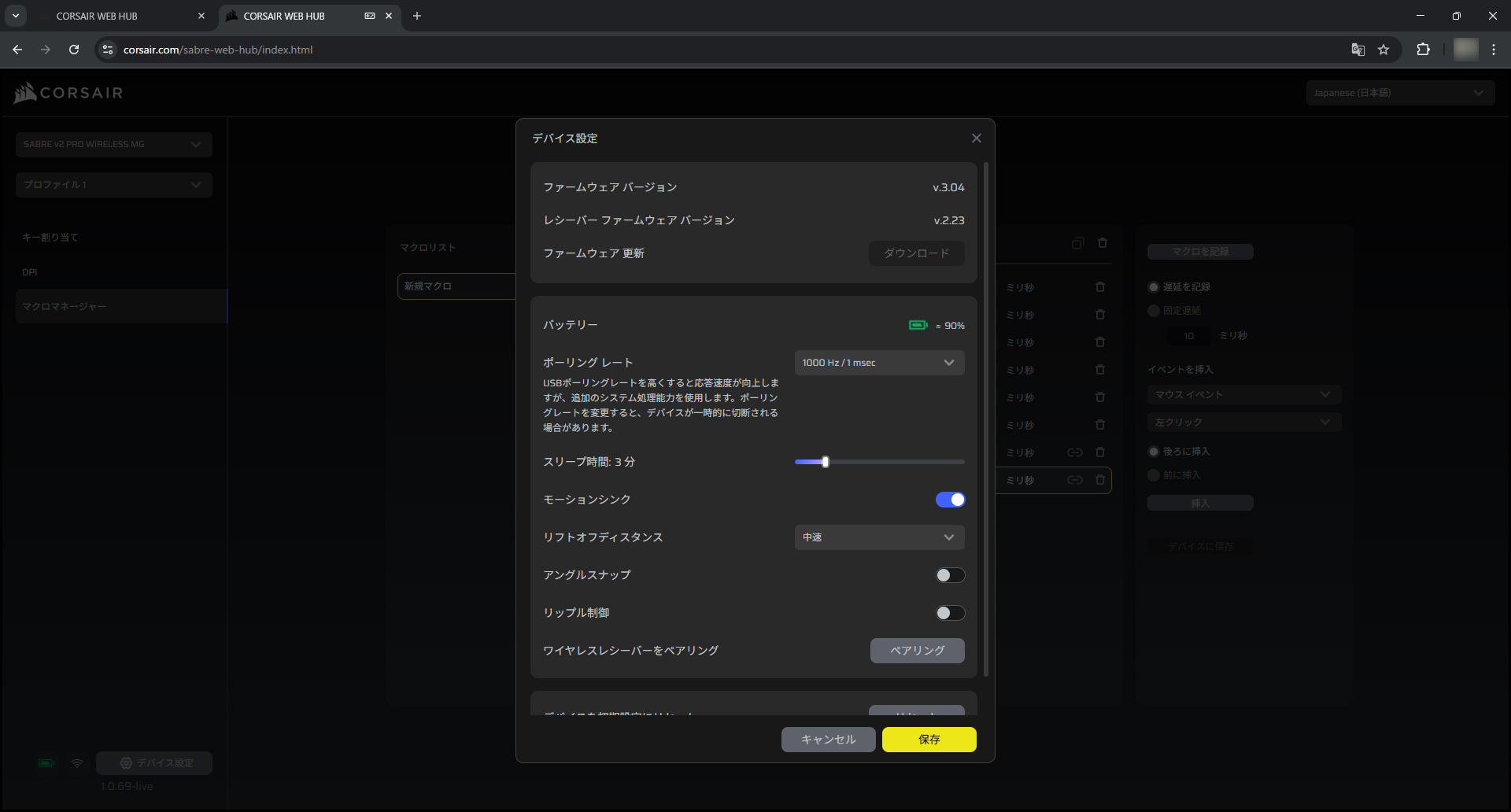Image resolution: width=1511 pixels, height=812 pixels.
Task: Open the translate page icon
Action: point(1358,50)
